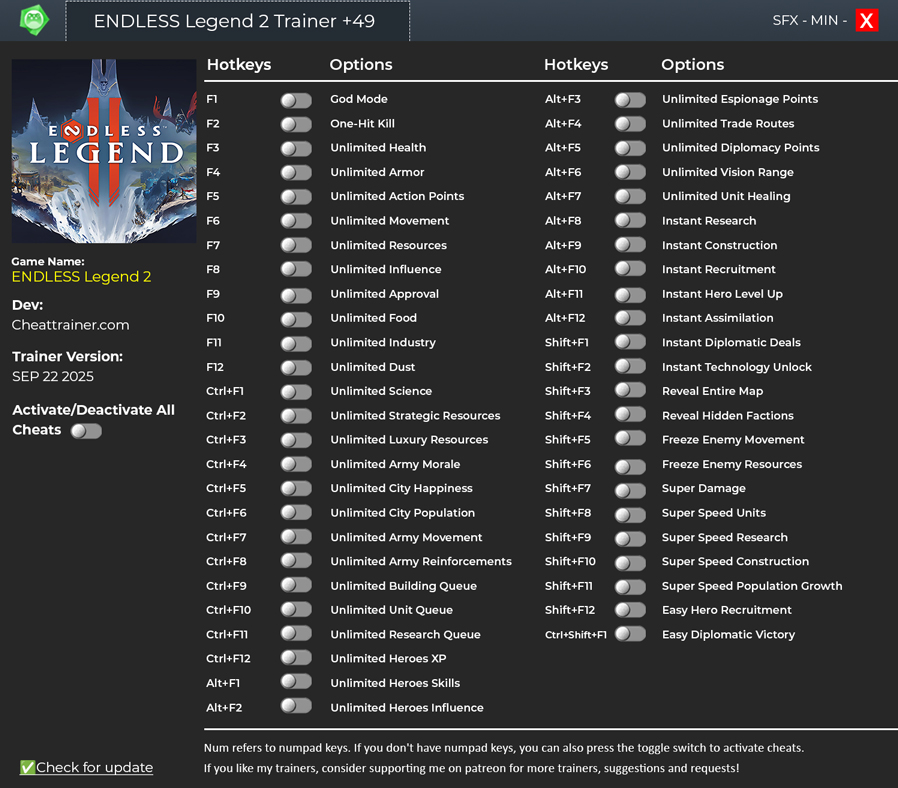Toggle Super Damage switch
Screen dimensions: 898x788
(x=630, y=490)
